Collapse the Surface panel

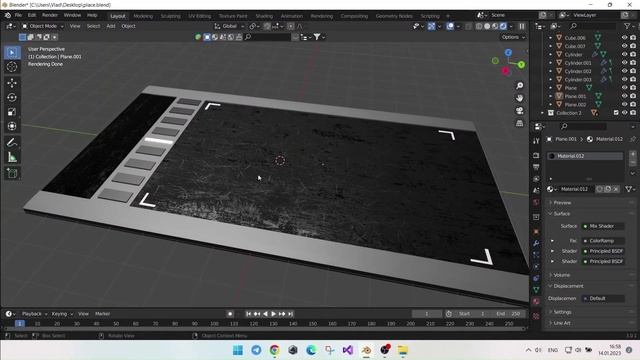[x=562, y=214]
